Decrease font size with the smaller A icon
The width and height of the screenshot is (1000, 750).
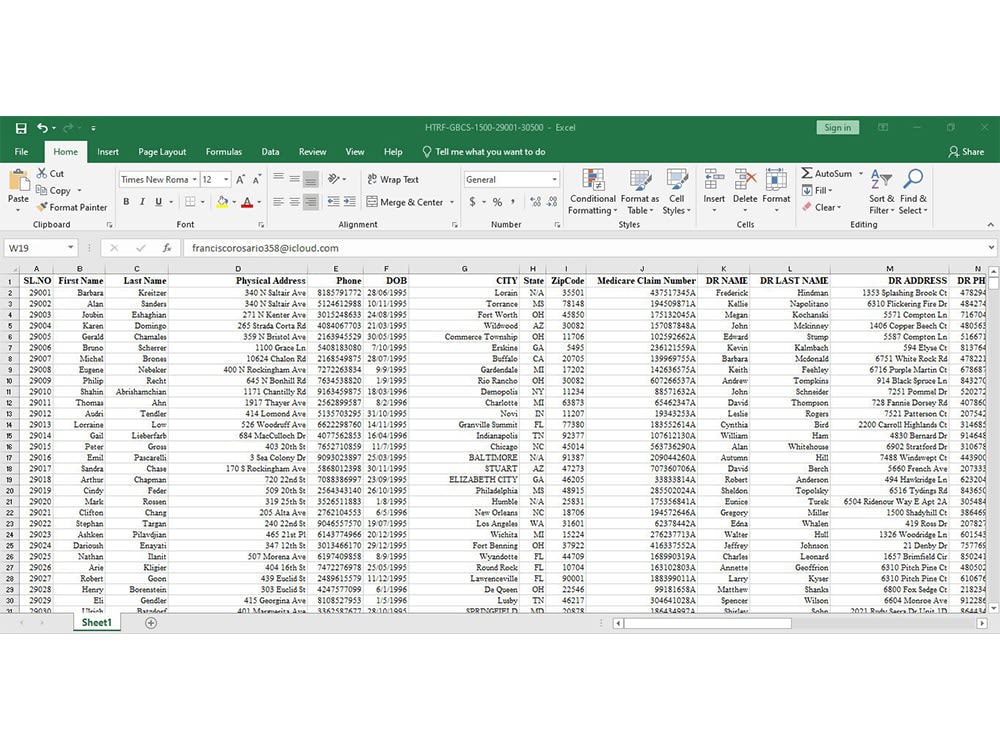tap(256, 180)
